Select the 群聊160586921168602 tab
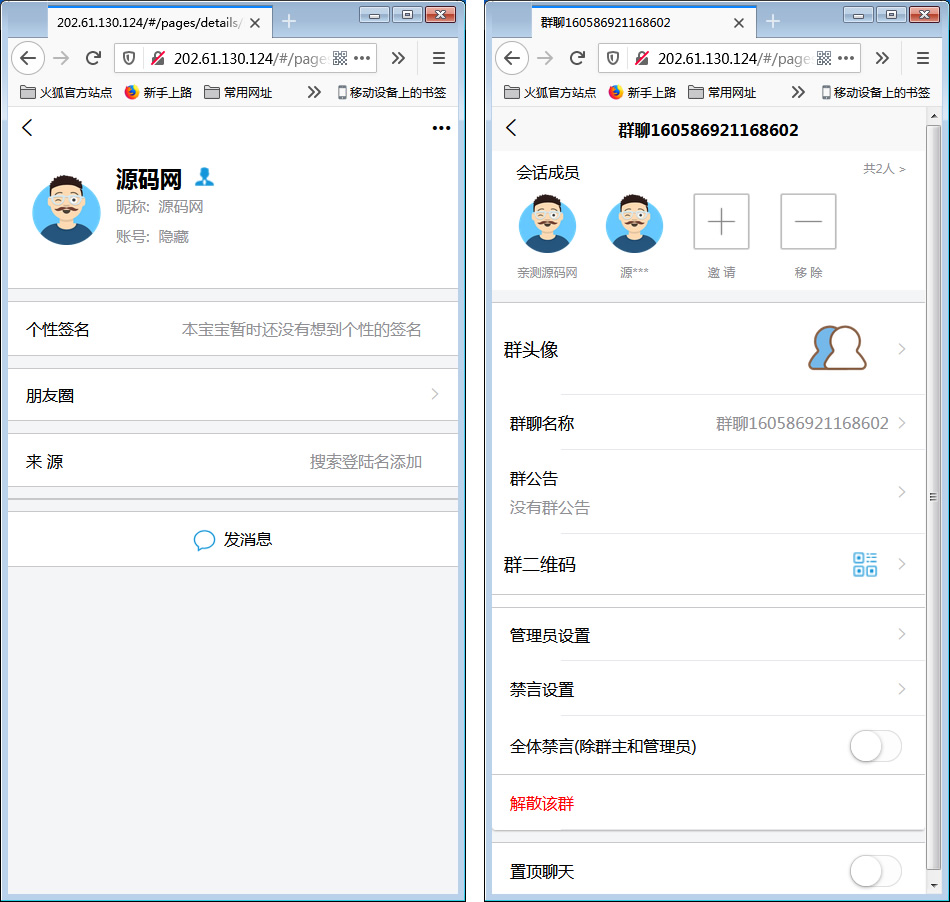Viewport: 950px width, 902px height. click(x=644, y=23)
